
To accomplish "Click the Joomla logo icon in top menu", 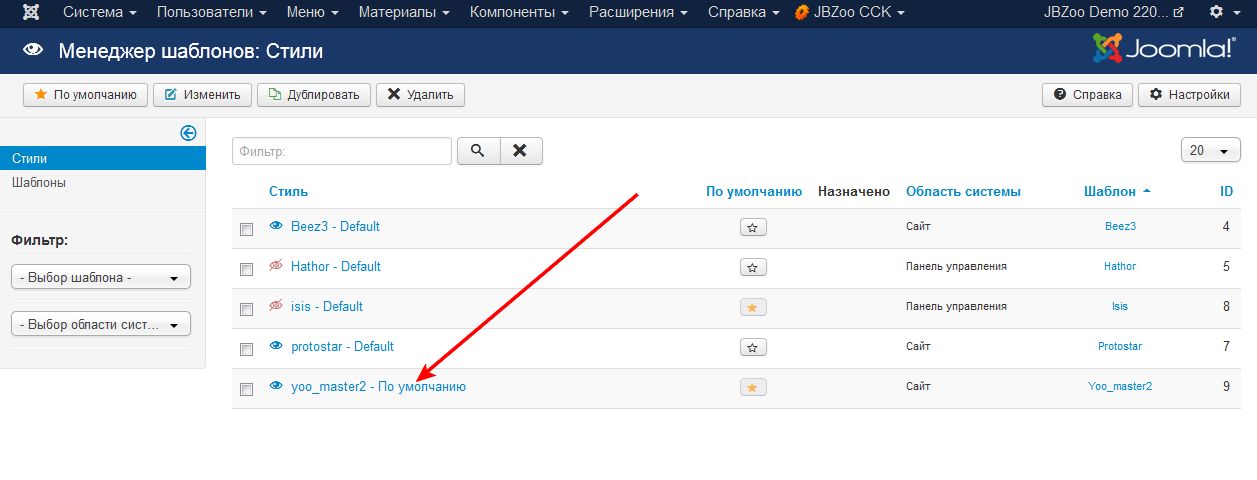I will pos(32,13).
